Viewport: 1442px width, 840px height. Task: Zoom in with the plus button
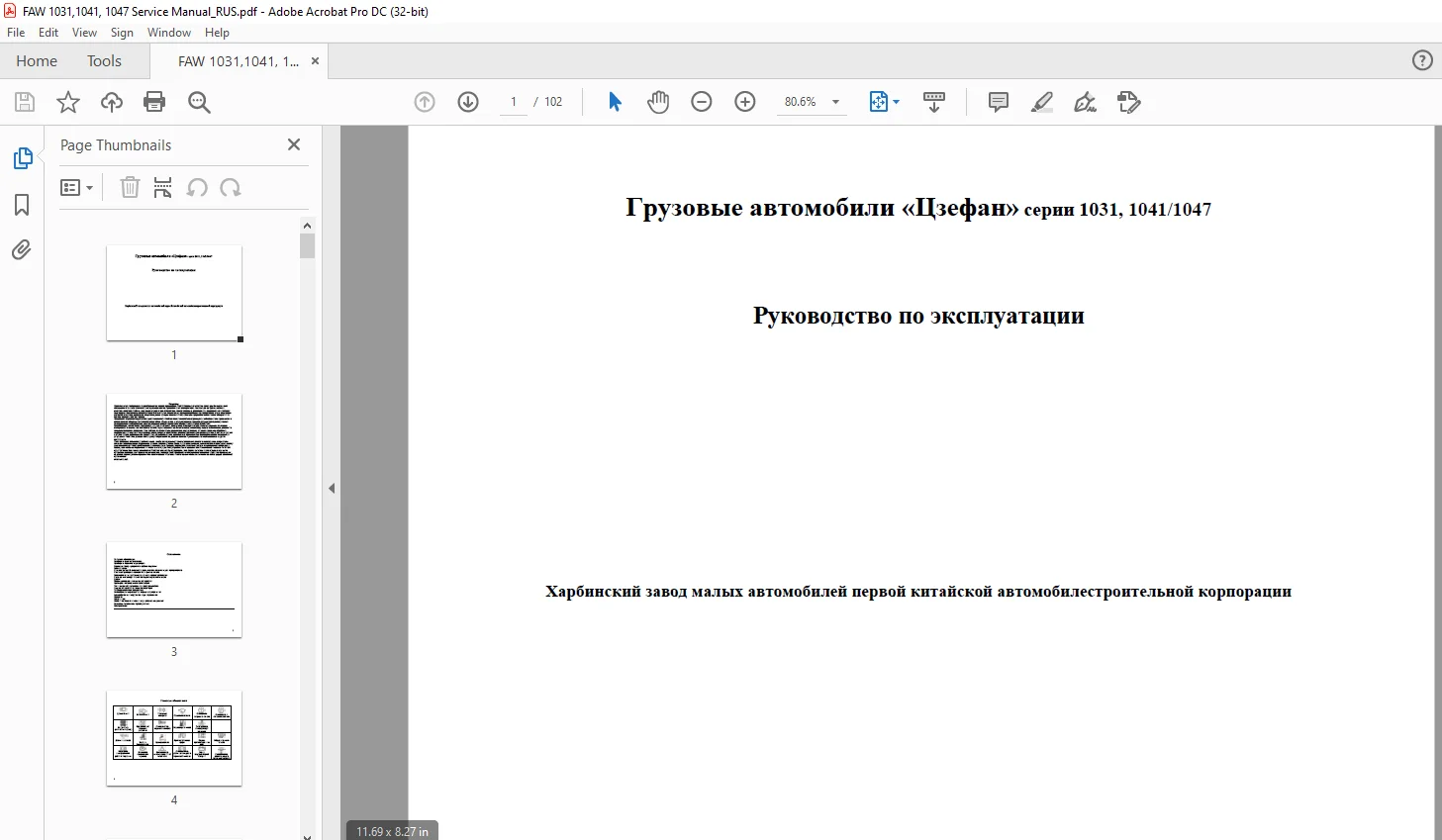click(745, 102)
